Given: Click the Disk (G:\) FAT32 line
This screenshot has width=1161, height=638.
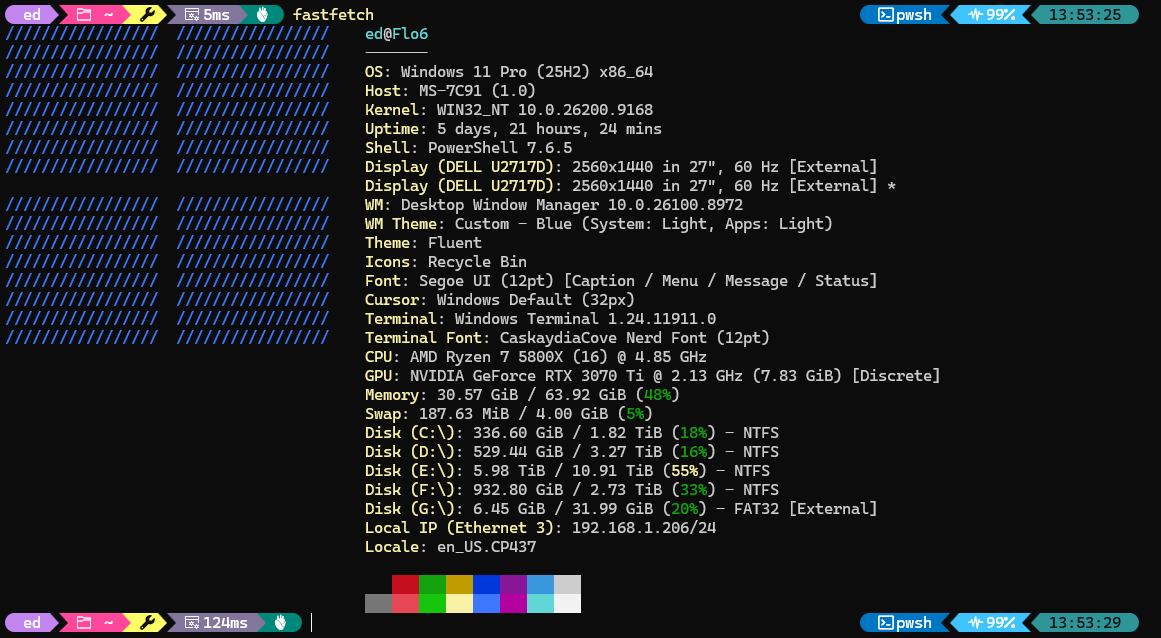Looking at the screenshot, I should 621,509.
